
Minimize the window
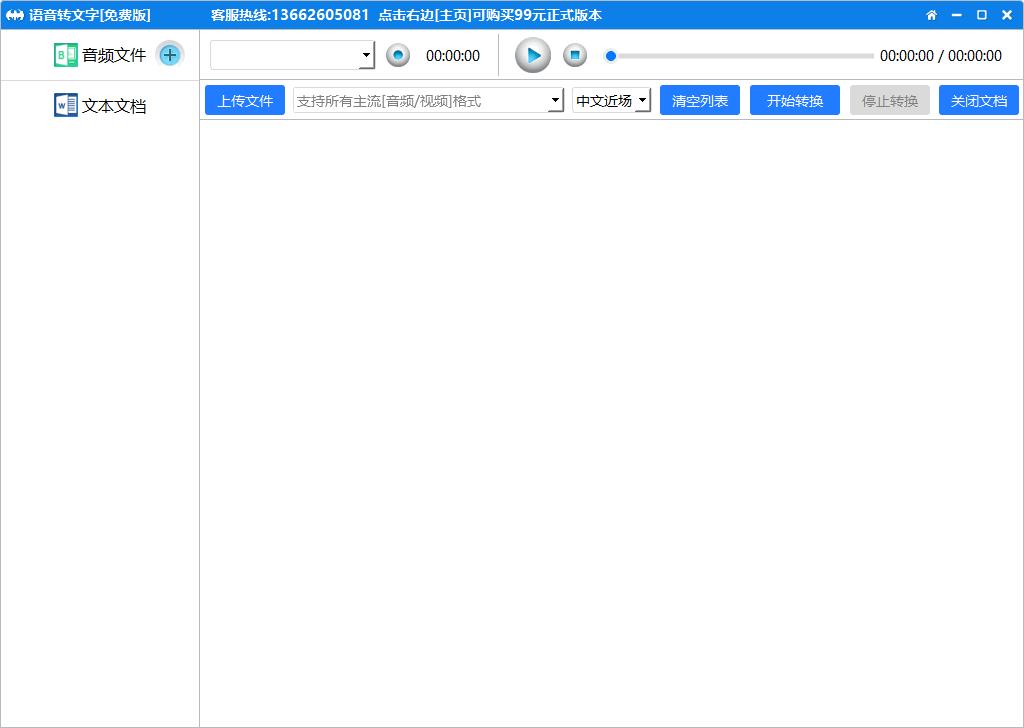[957, 15]
